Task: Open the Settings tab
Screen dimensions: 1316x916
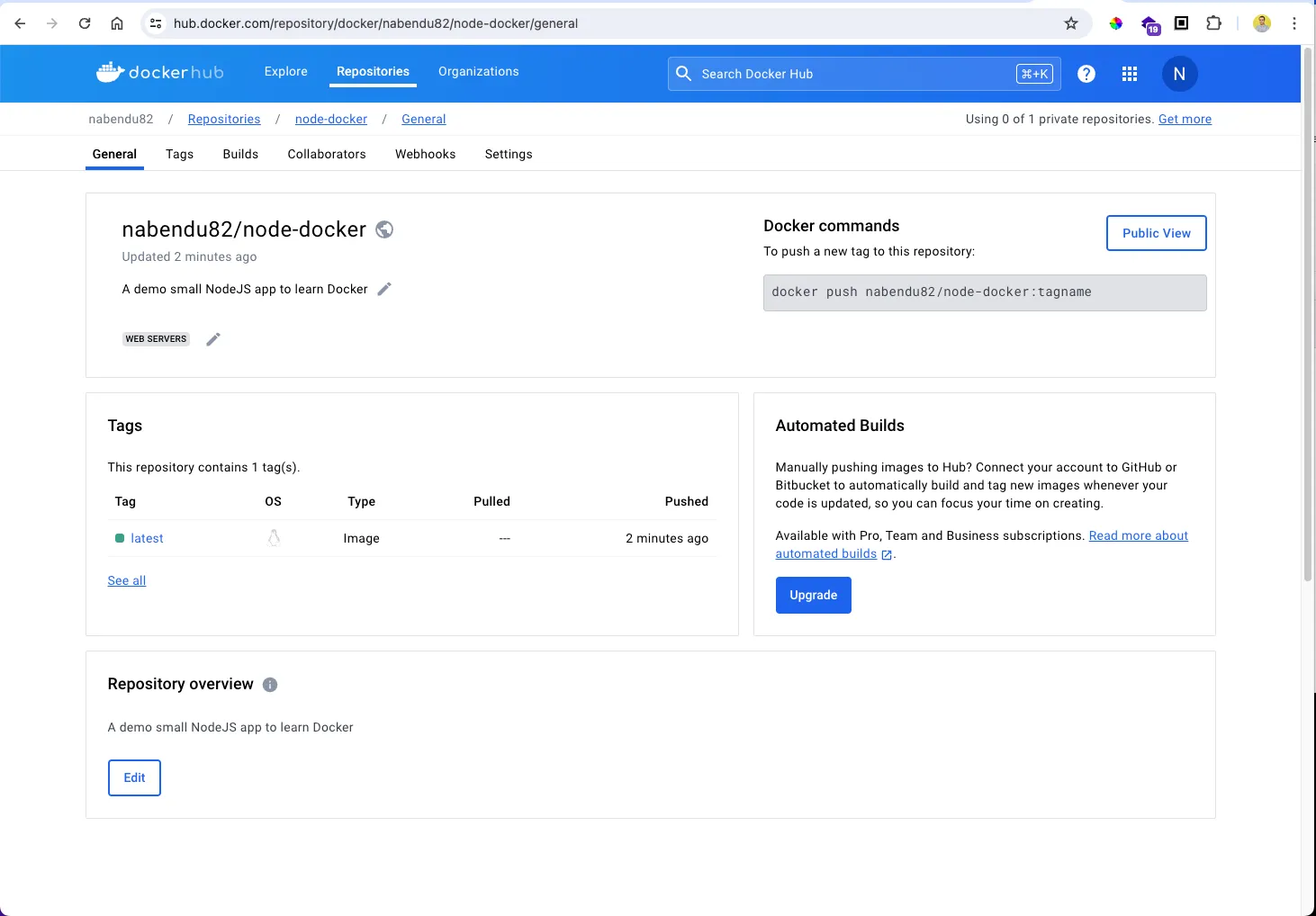Action: 509,154
